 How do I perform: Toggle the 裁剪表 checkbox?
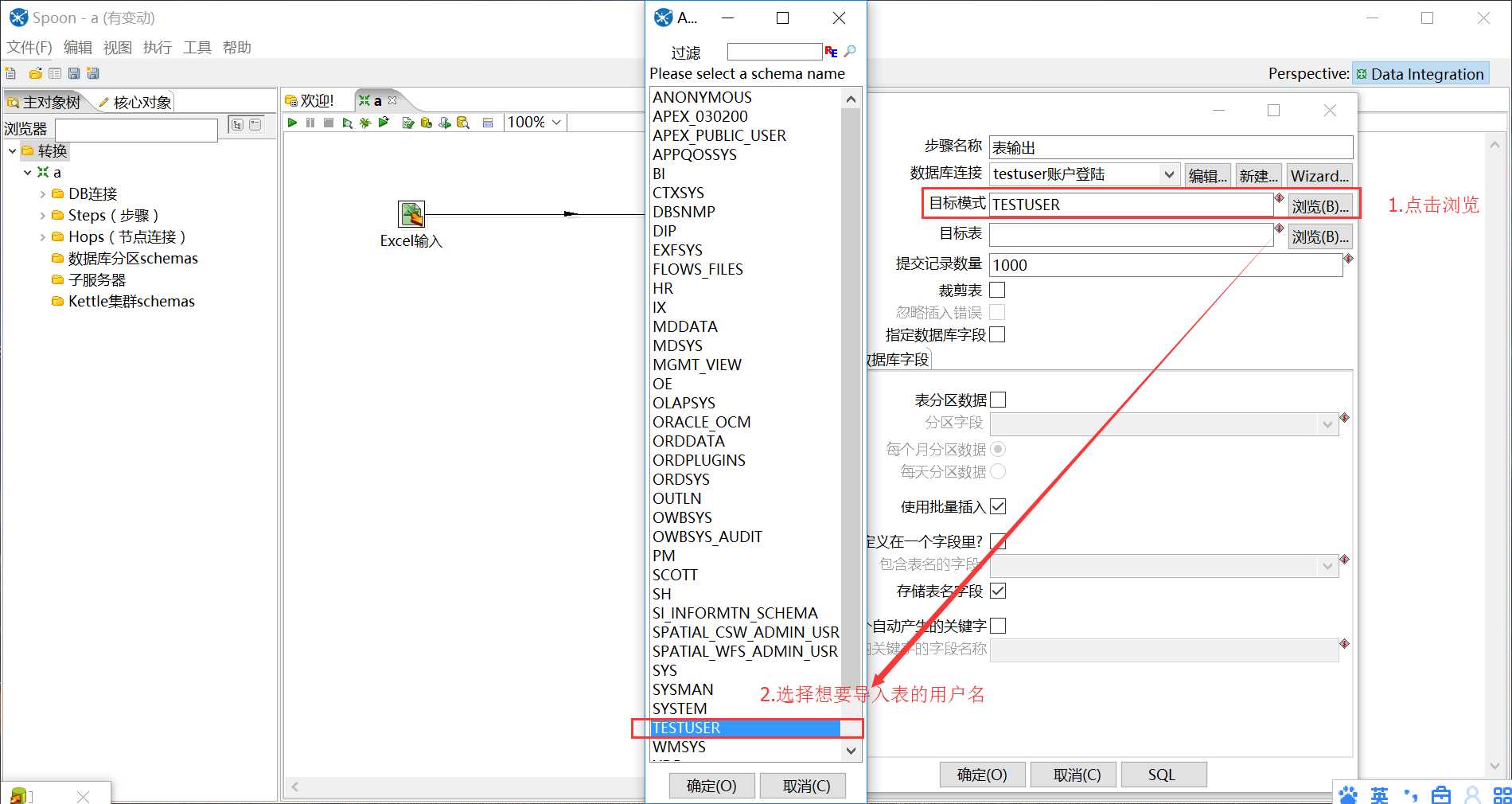coord(997,290)
